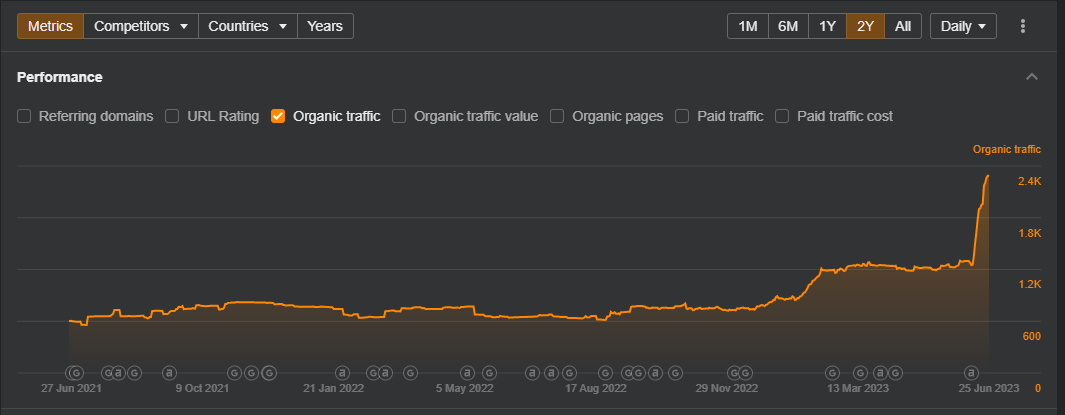Enable the Organic pages checkbox
Screen dimensions: 1065x415
557,116
